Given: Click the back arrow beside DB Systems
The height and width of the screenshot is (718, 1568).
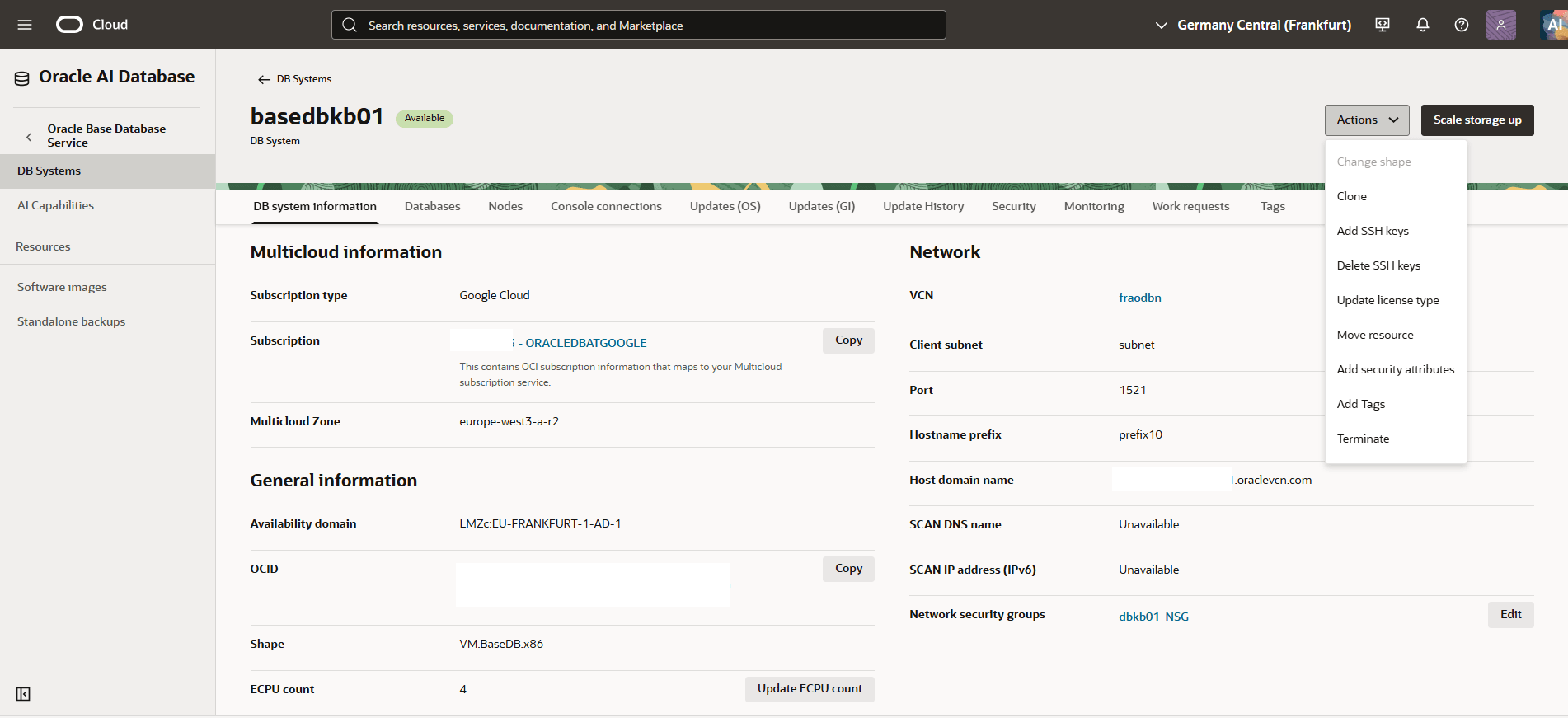Looking at the screenshot, I should point(264,79).
